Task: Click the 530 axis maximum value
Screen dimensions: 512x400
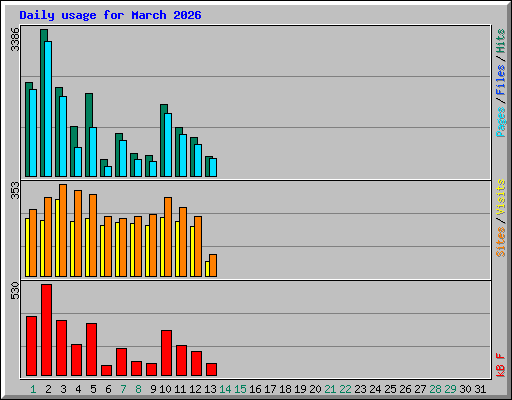Action: point(15,291)
